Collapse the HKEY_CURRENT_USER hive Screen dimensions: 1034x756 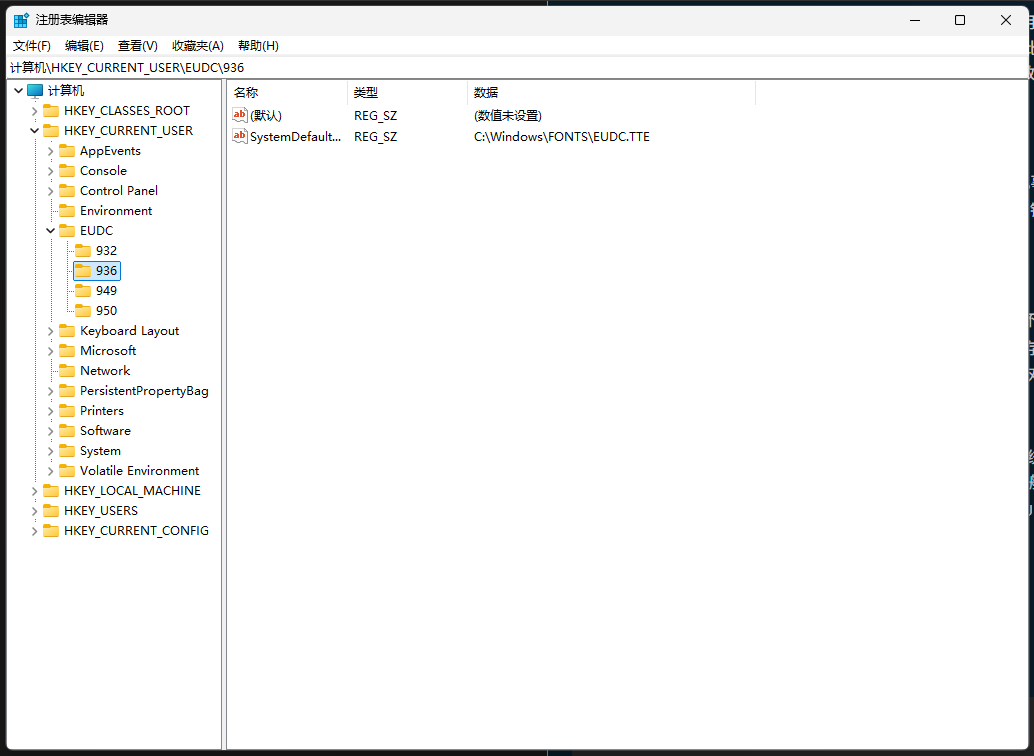click(x=34, y=131)
